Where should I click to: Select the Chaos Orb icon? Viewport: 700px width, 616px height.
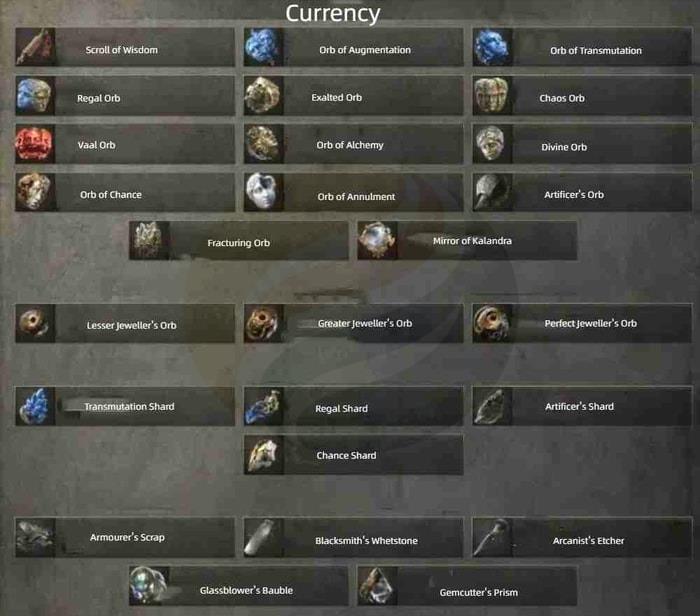(492, 96)
